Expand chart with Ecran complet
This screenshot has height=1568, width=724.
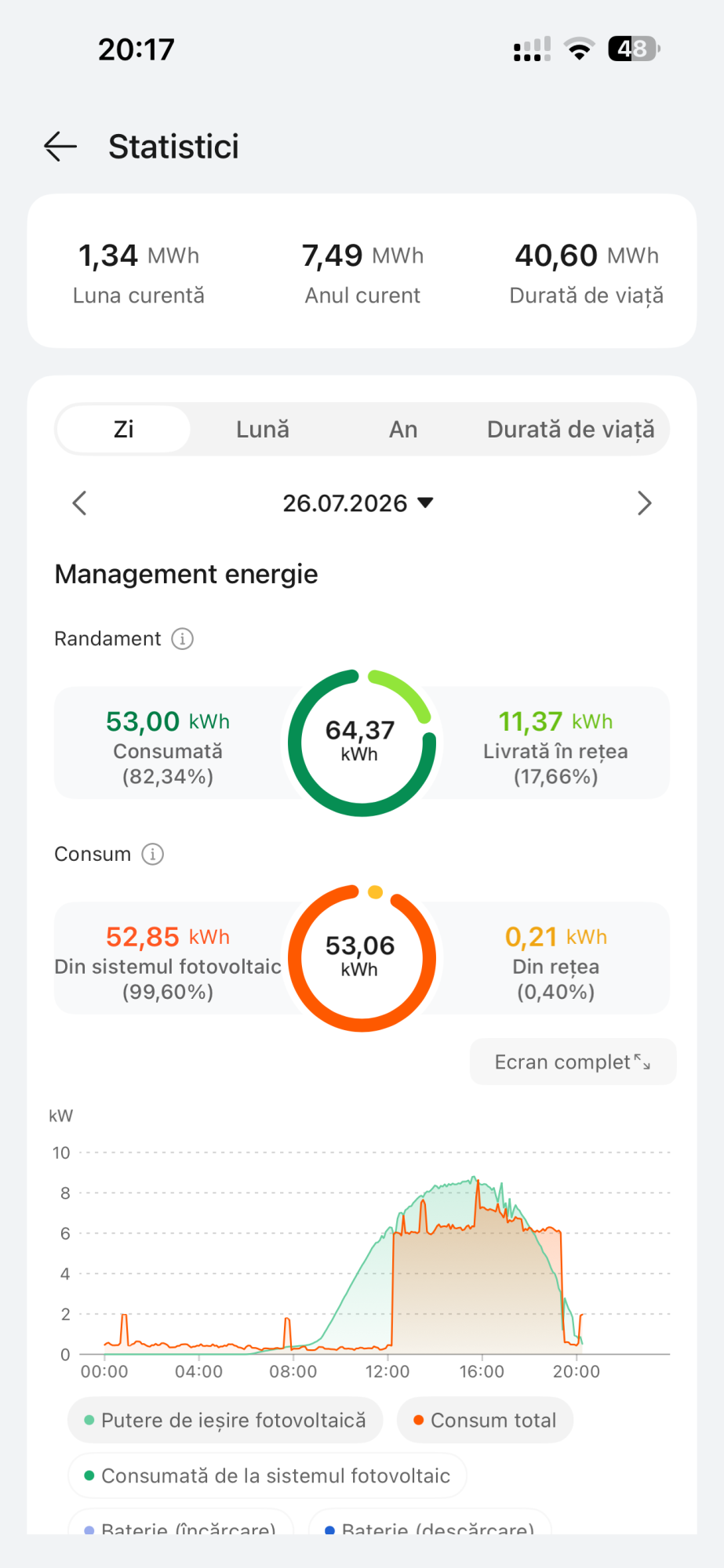573,1062
